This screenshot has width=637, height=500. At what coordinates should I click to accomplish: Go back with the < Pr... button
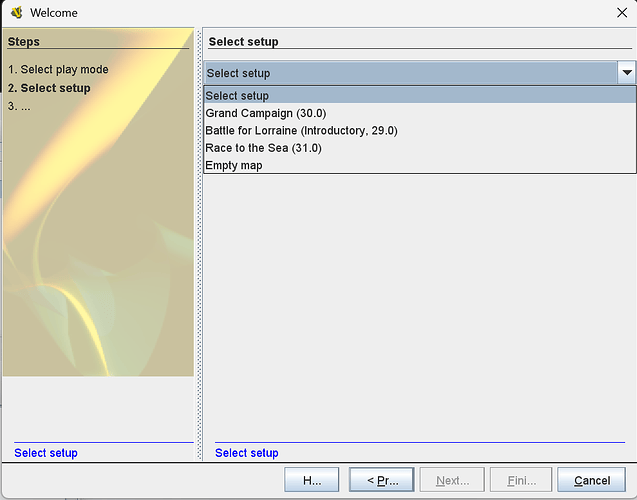pyautogui.click(x=382, y=480)
